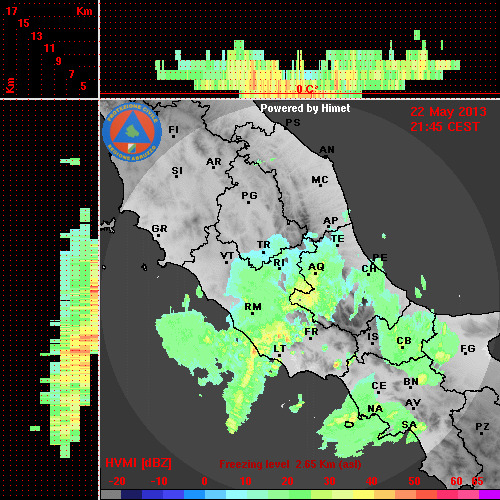Image resolution: width=500 pixels, height=500 pixels.
Task: Click the Powered by Himet text
Action: coord(305,108)
